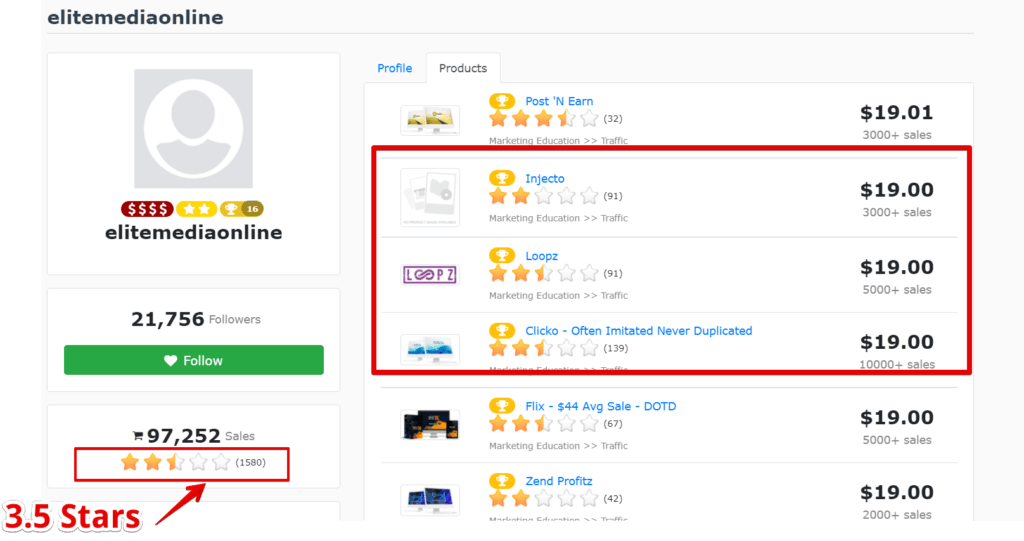The image size is (1024, 541).
Task: Open the Zend Profitz product link
Action: click(559, 481)
